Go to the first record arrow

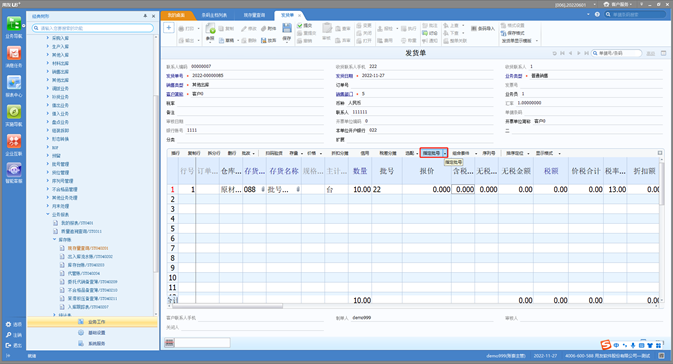(563, 53)
